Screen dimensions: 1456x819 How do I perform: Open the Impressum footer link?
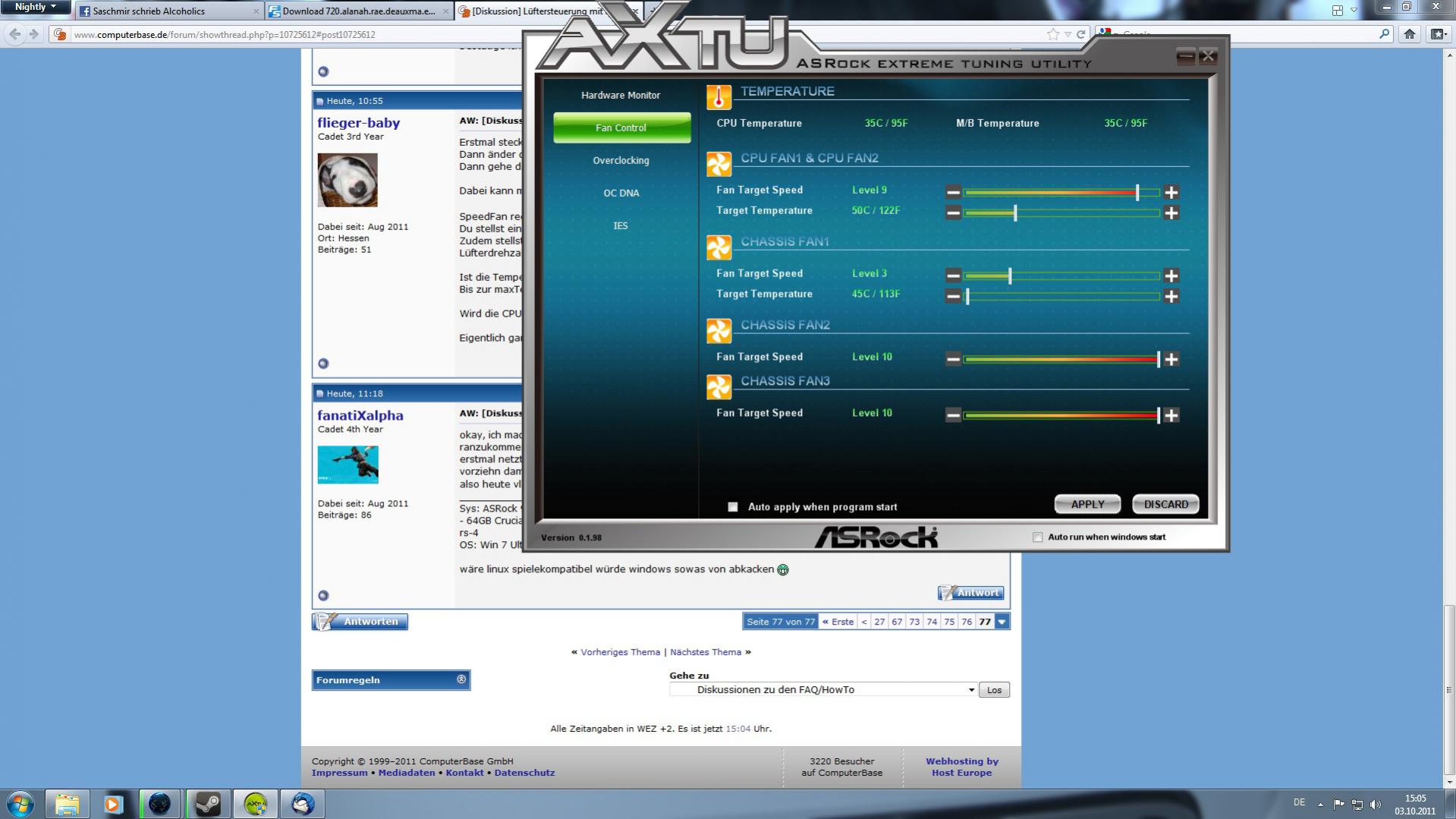pyautogui.click(x=339, y=773)
